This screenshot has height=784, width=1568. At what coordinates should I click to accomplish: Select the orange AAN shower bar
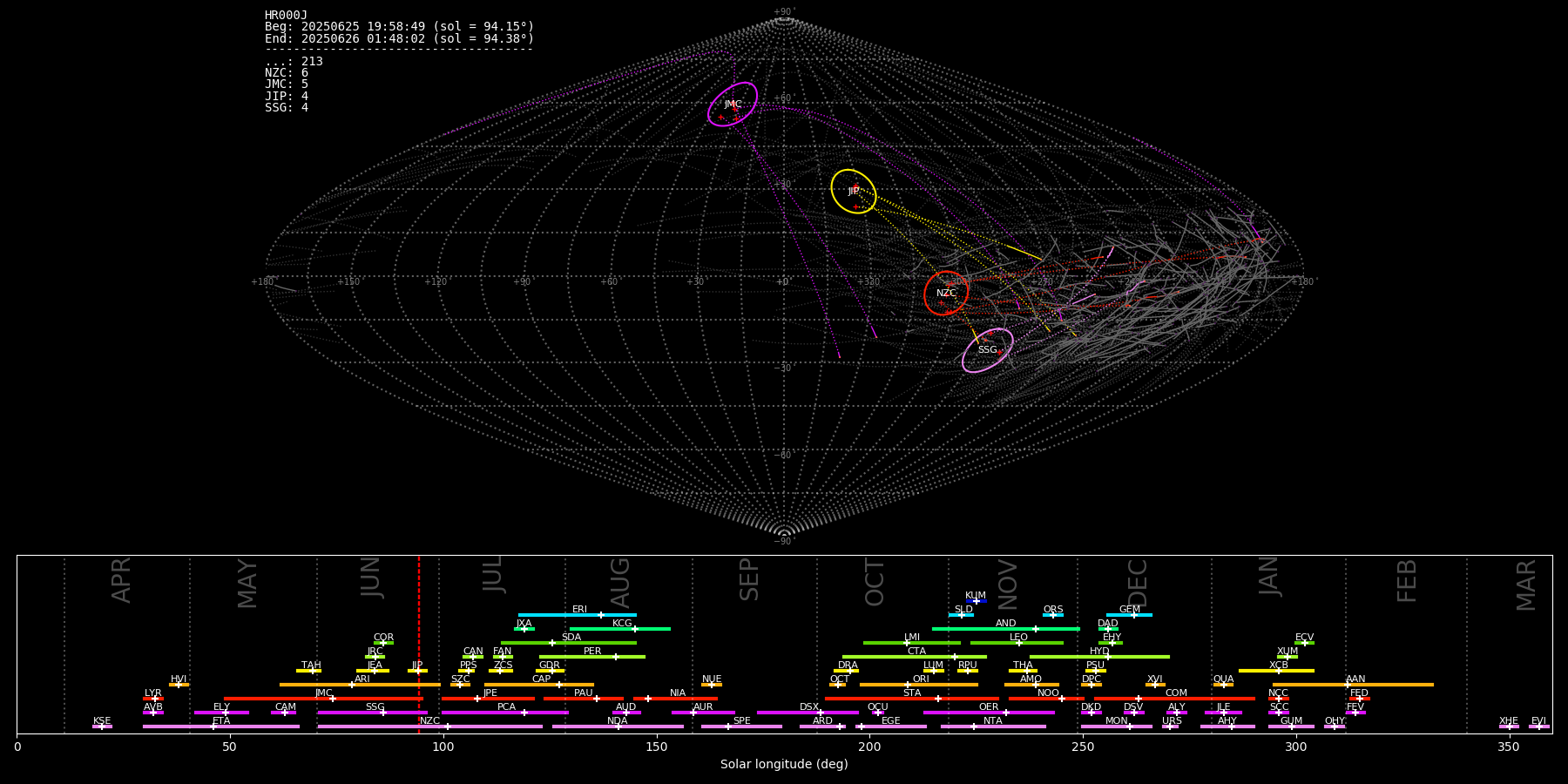click(x=1354, y=685)
